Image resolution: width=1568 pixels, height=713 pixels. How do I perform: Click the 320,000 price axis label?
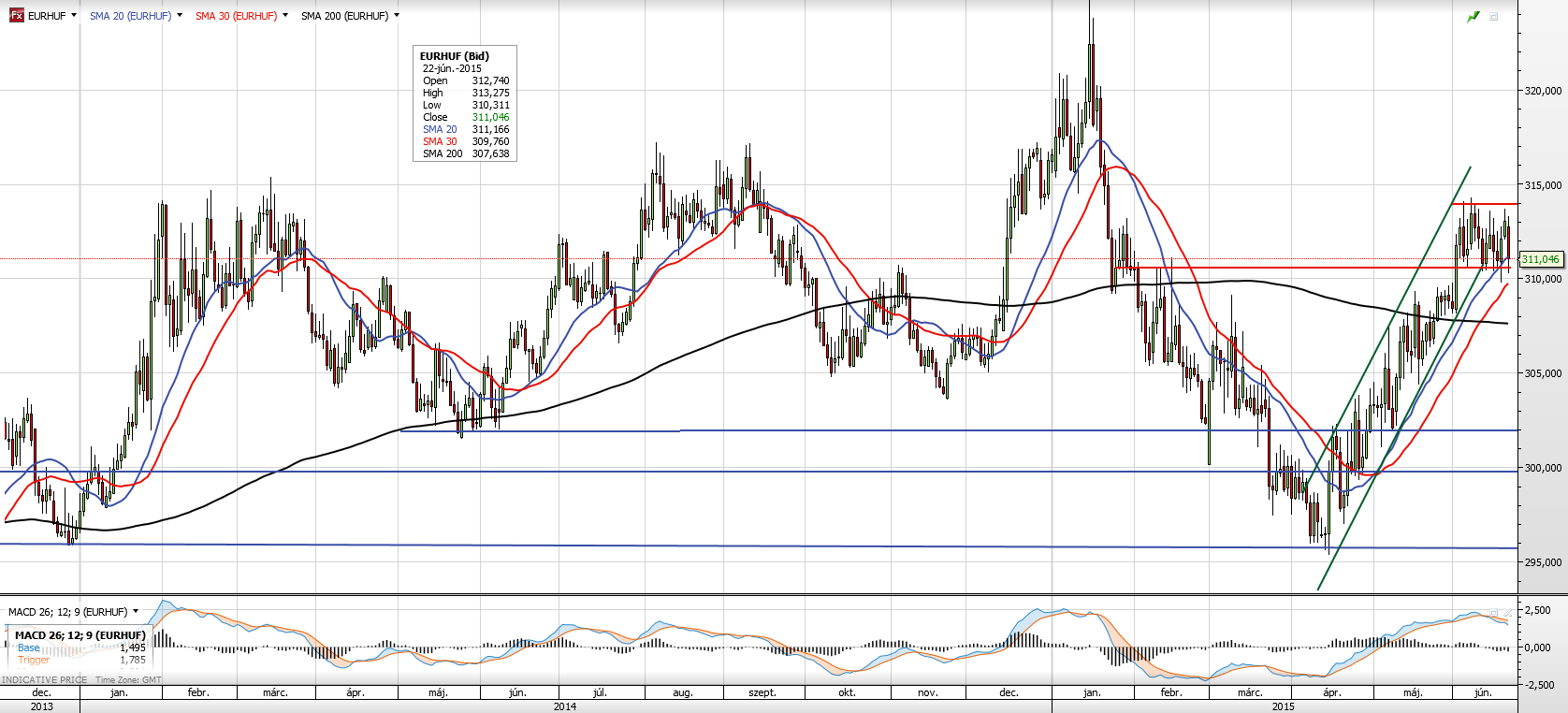1544,91
